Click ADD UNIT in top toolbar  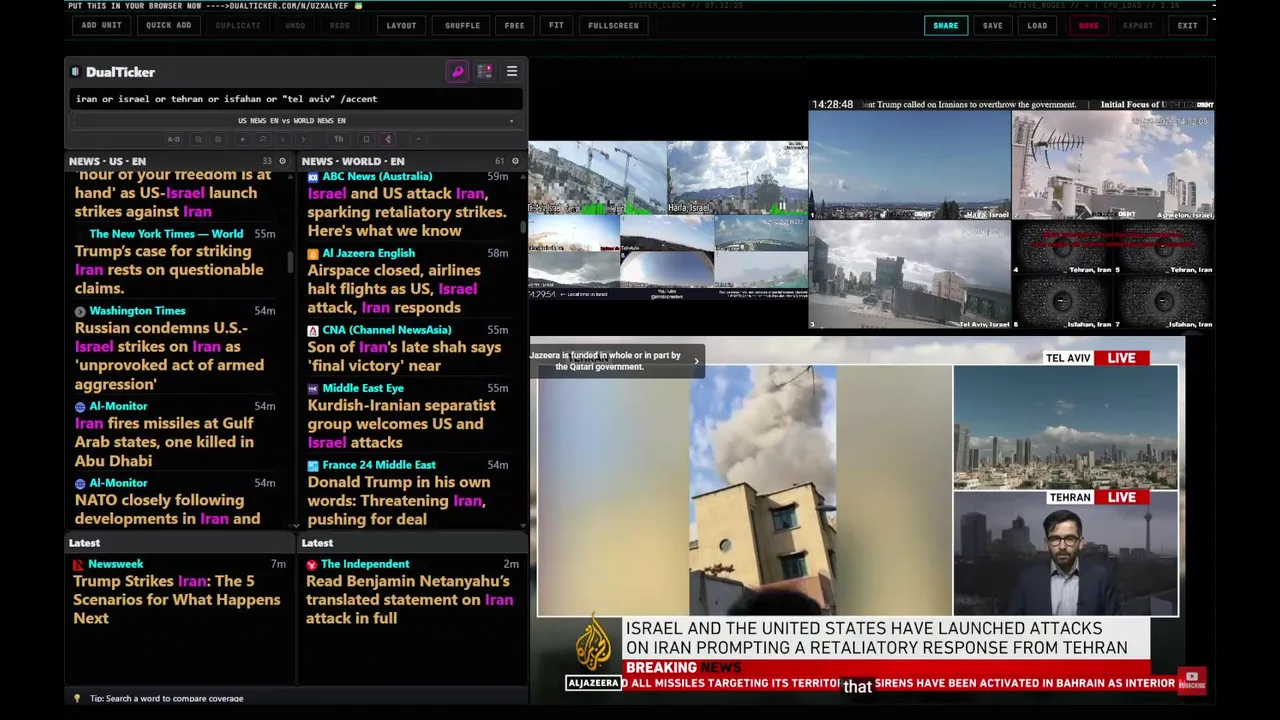coord(101,25)
